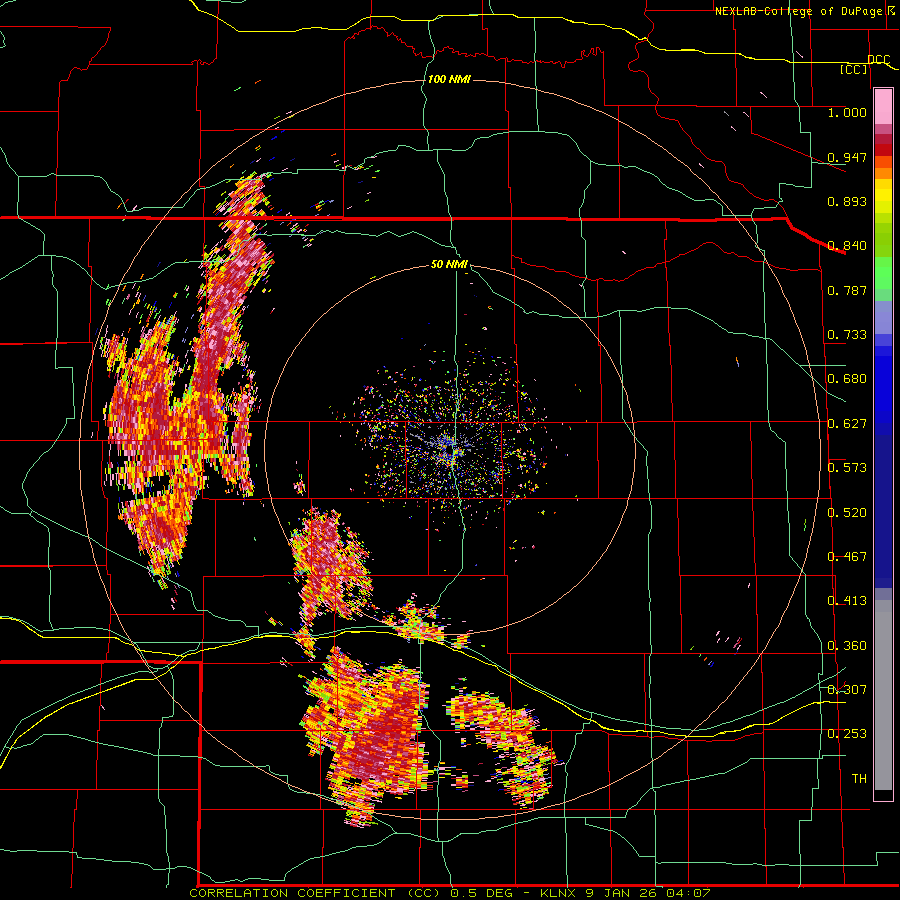This screenshot has width=900, height=900.
Task: Click the radar site at center of clutter
Action: pos(453,449)
